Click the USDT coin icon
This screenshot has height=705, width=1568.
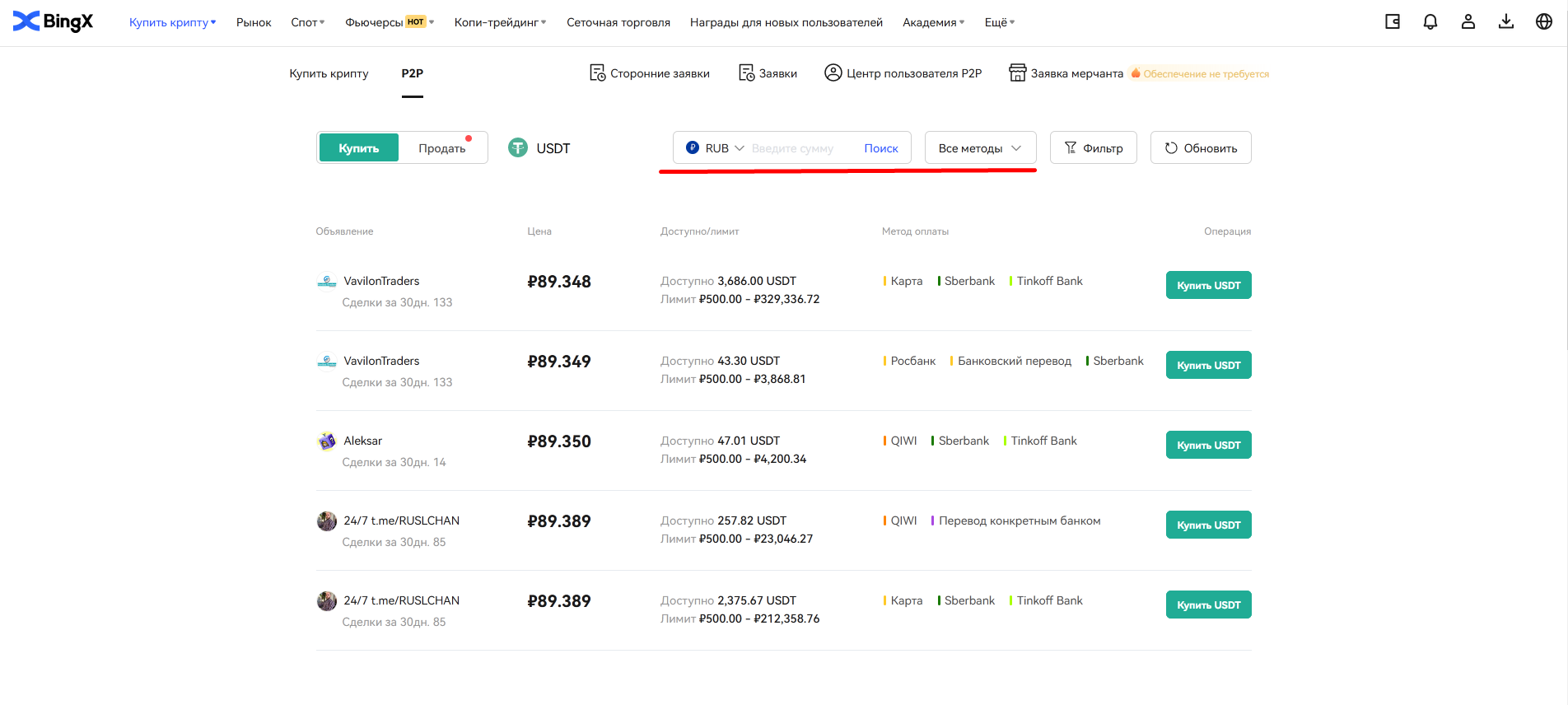click(x=518, y=148)
